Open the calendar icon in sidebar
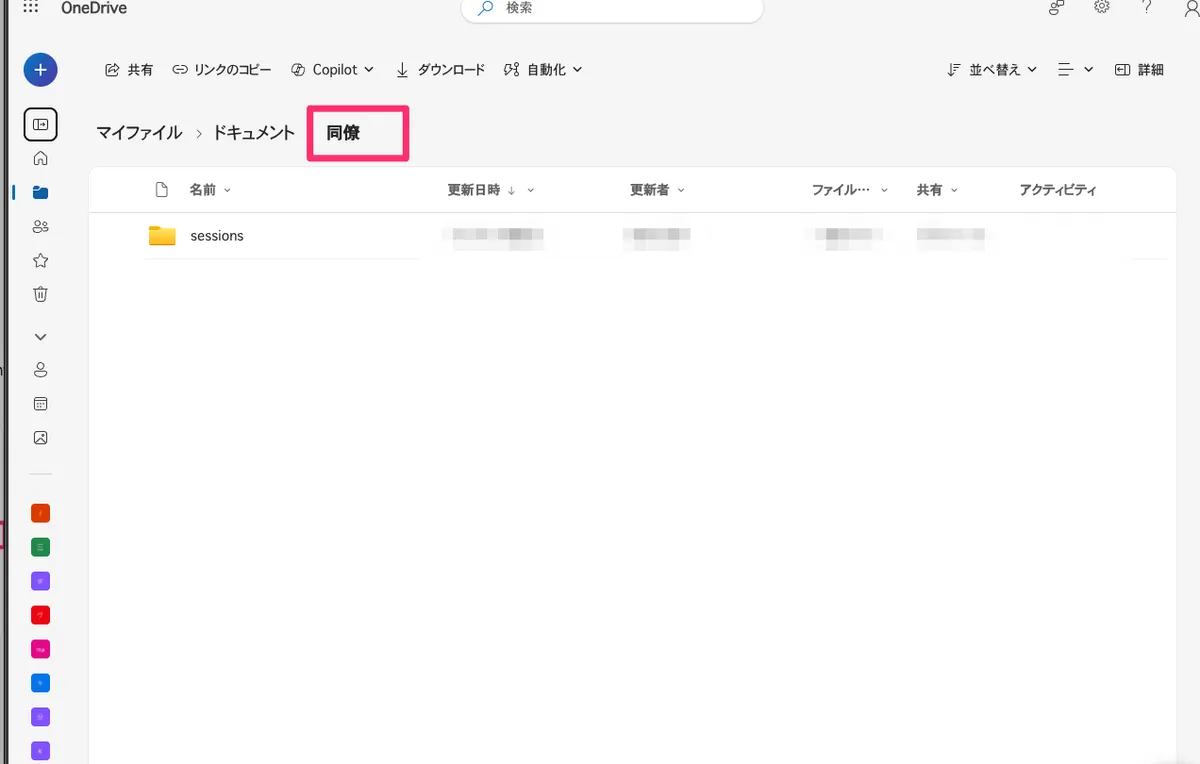1200x764 pixels. coord(41,404)
